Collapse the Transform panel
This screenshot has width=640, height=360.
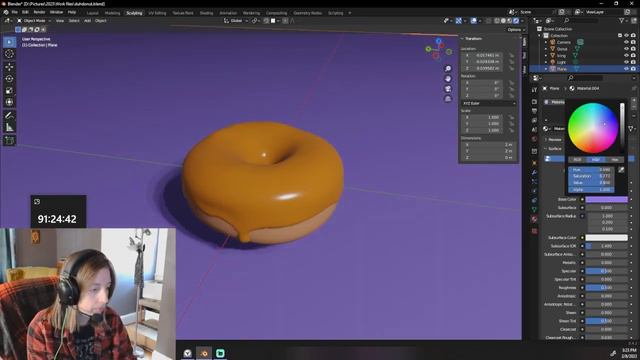tap(462, 38)
